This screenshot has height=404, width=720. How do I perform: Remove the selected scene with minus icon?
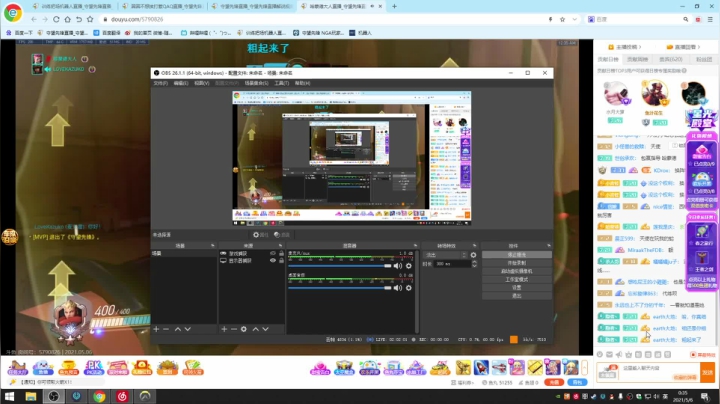click(x=166, y=329)
